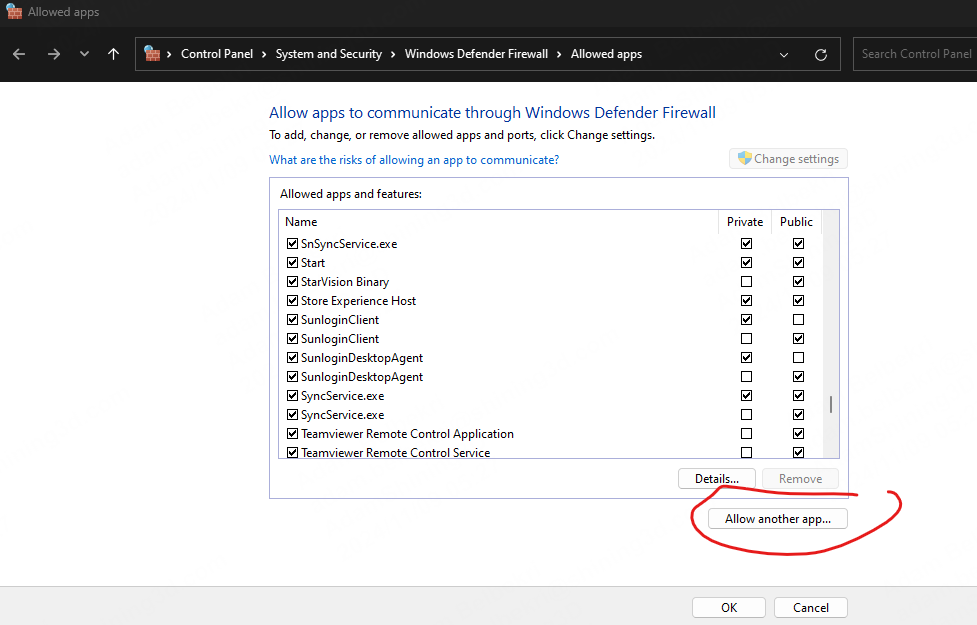The image size is (977, 625).
Task: Expand the address bar history dropdown
Action: [x=784, y=55]
